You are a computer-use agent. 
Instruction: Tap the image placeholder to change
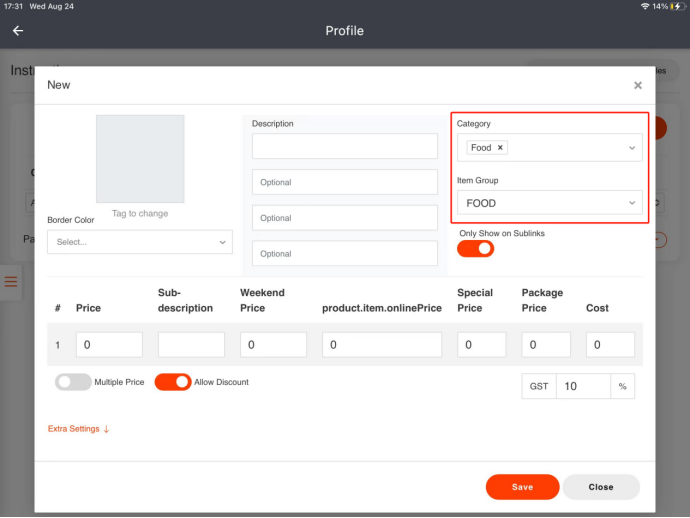[x=140, y=159]
